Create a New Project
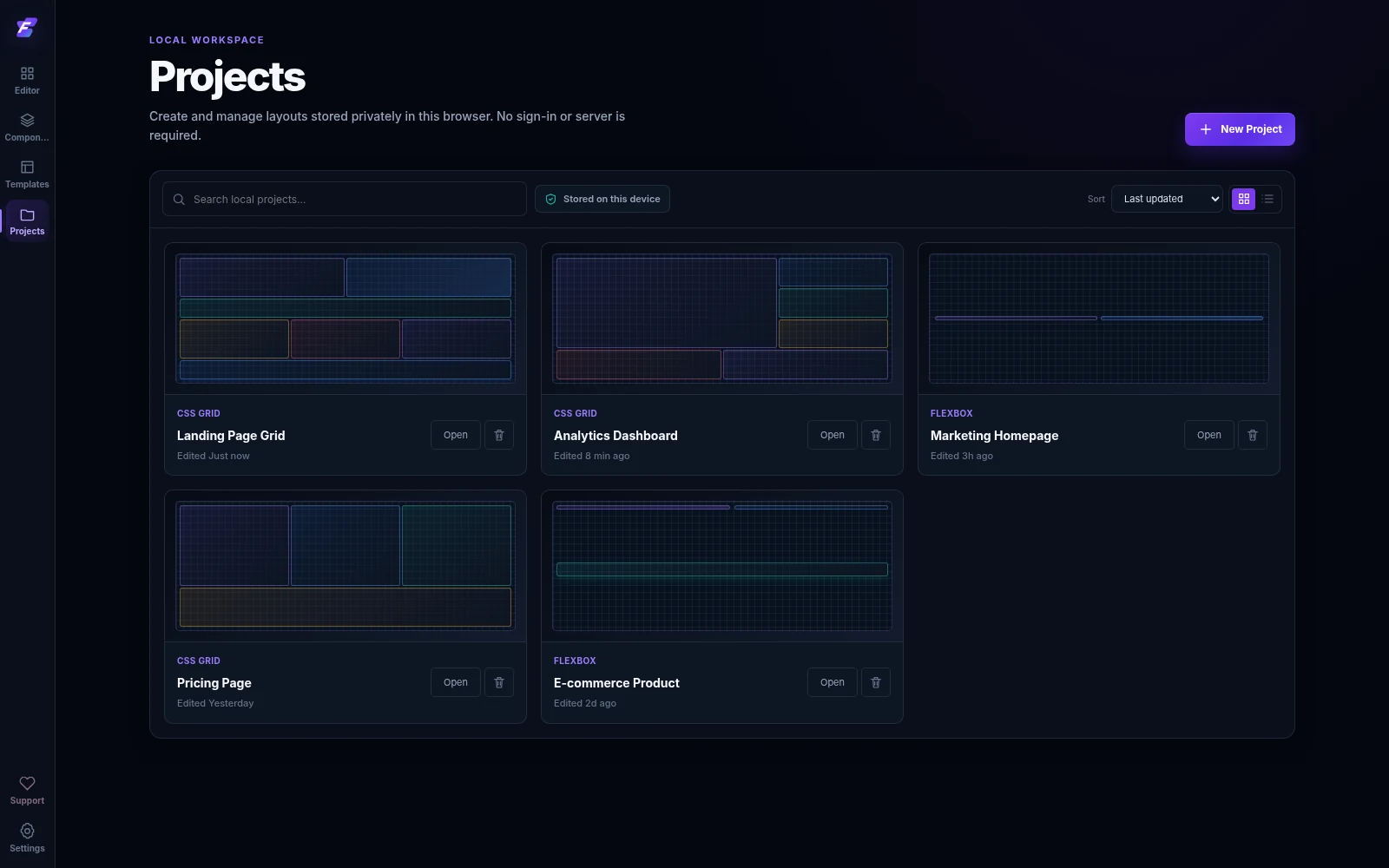Screen dimensions: 1389x868 click(1240, 129)
